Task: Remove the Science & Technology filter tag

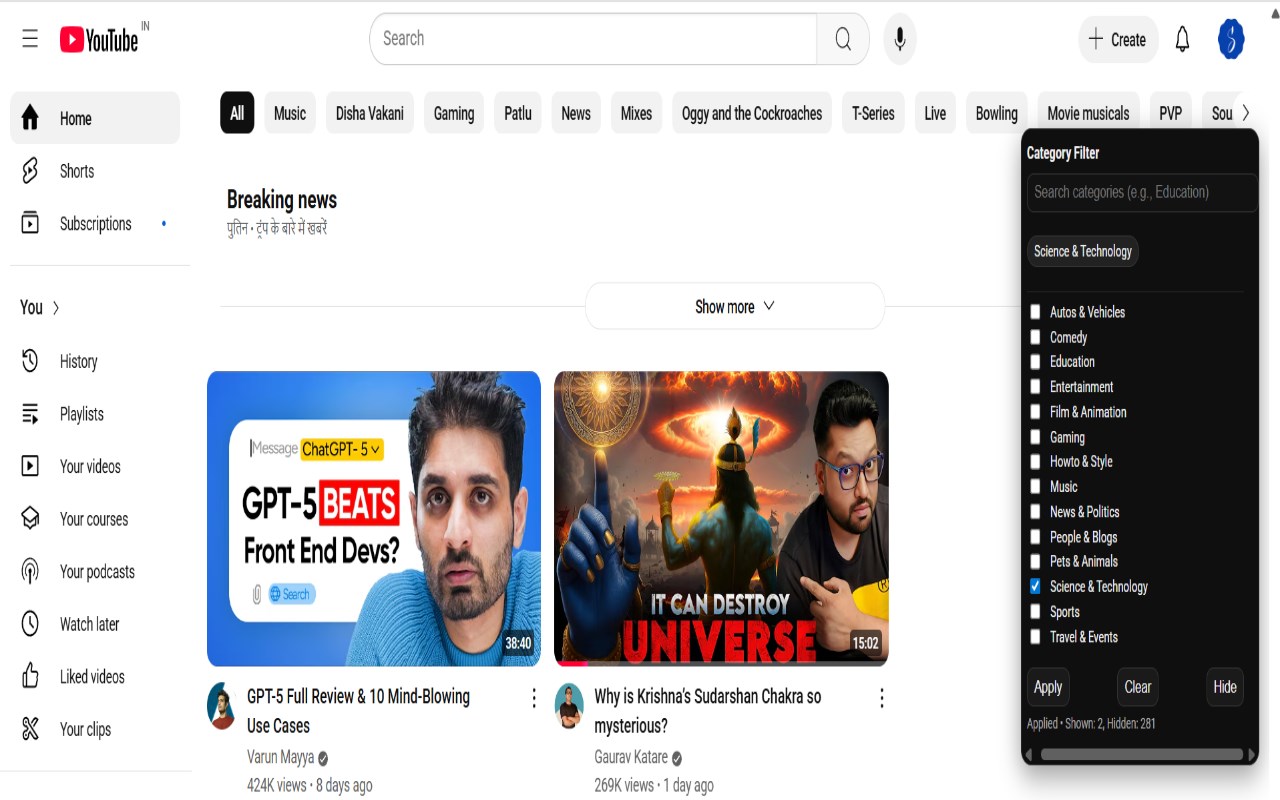Action: pyautogui.click(x=1083, y=251)
